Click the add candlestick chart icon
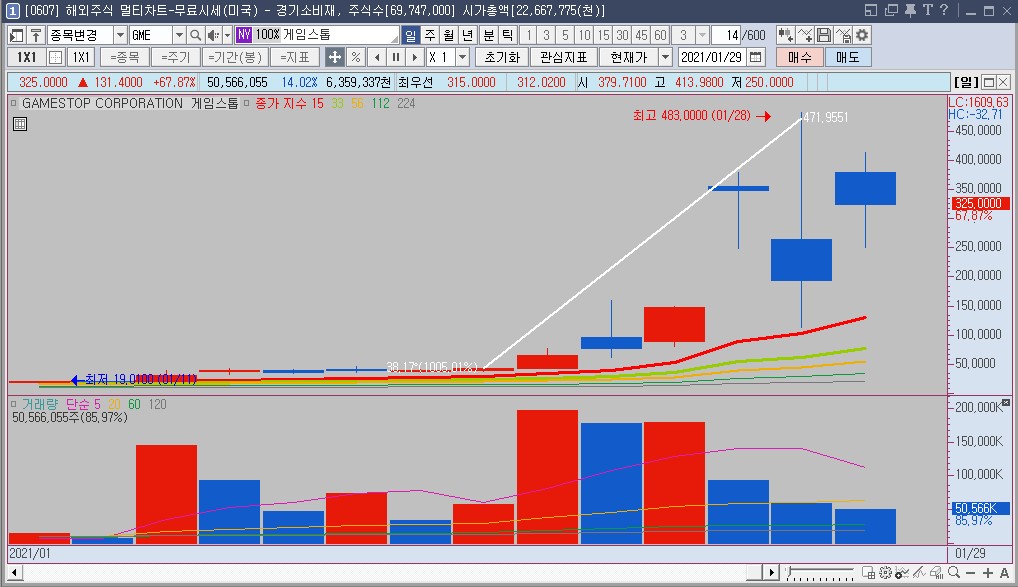The height and width of the screenshot is (587, 1018). click(x=786, y=35)
